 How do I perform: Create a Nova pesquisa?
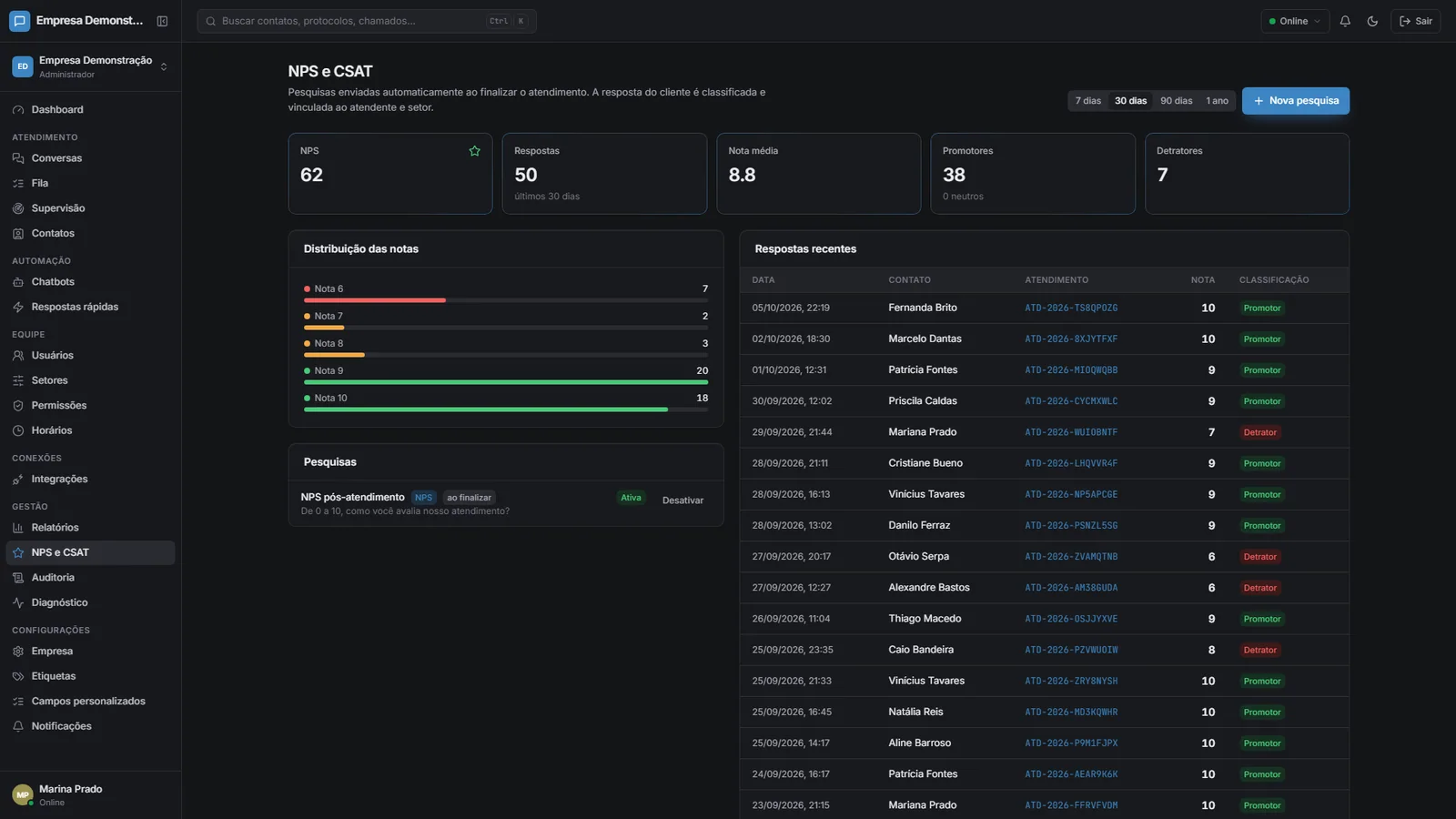point(1295,101)
